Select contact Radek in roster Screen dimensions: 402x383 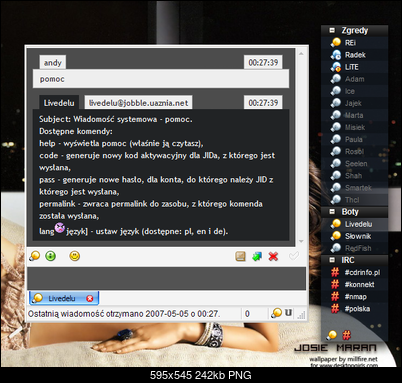point(355,55)
